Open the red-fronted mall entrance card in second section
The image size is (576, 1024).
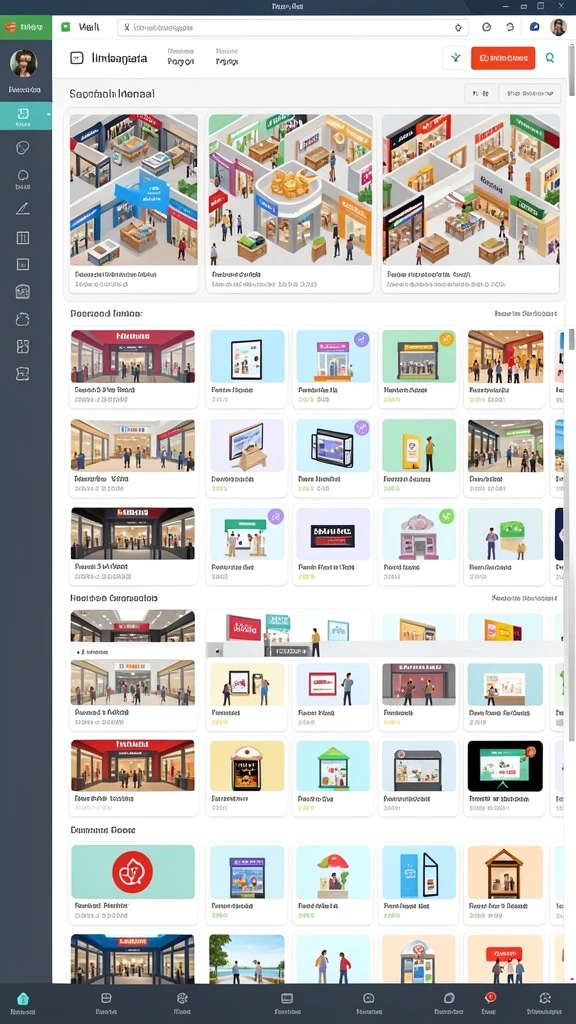[133, 368]
